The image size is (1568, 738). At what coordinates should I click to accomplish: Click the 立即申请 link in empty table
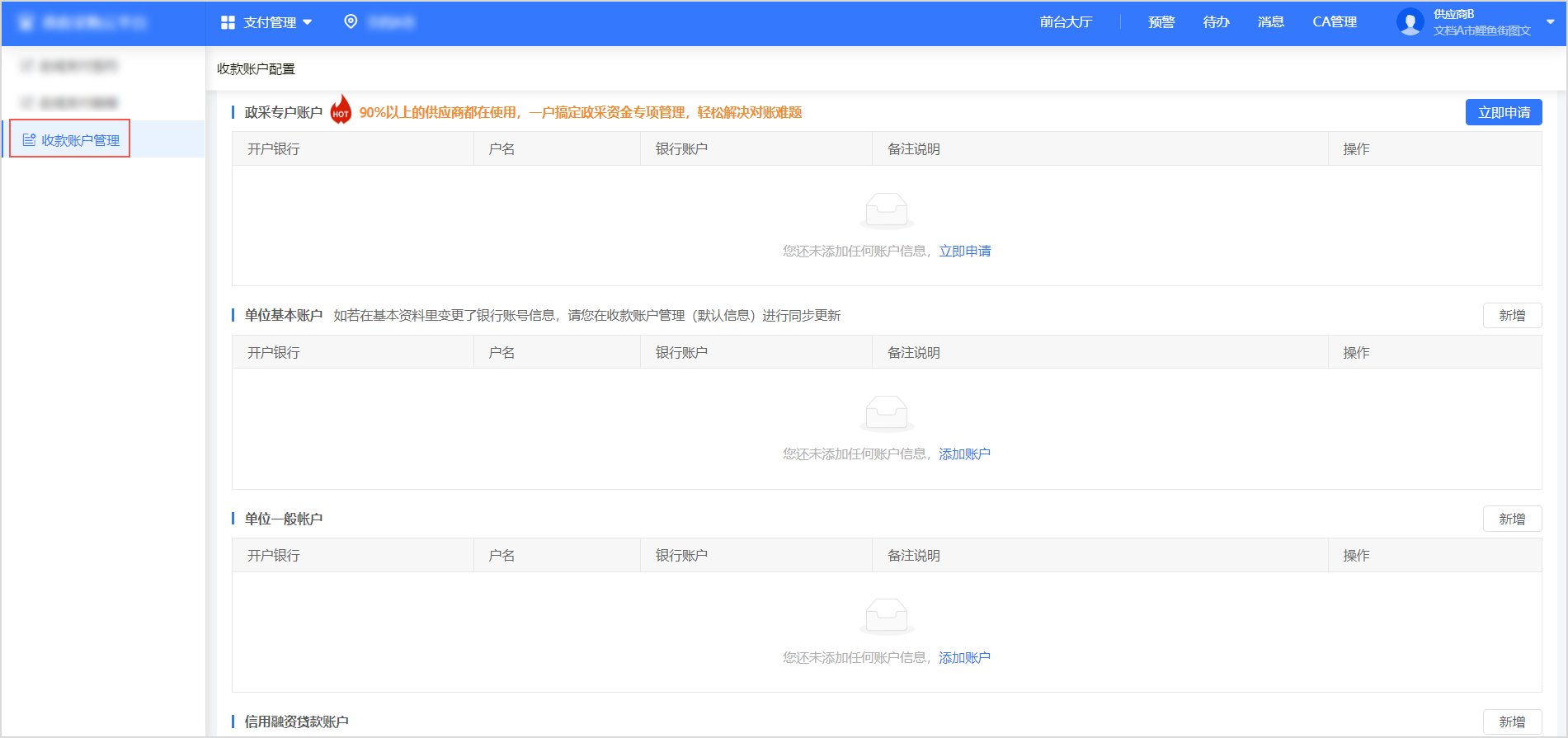point(965,251)
